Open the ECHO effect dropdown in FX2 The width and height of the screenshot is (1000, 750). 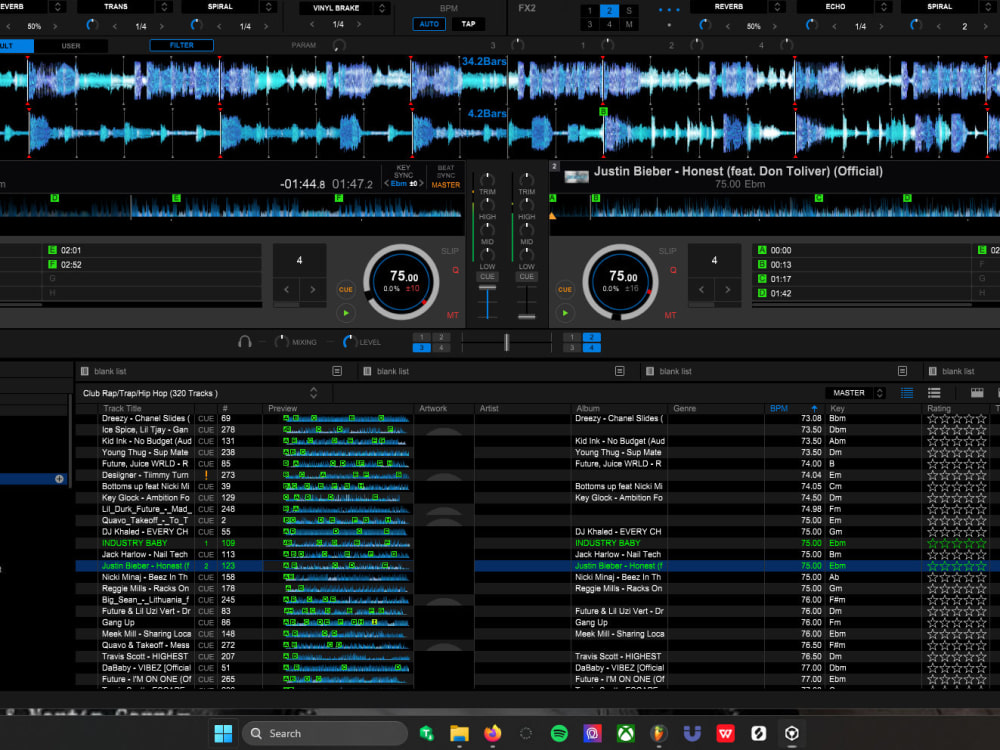pyautogui.click(x=883, y=6)
